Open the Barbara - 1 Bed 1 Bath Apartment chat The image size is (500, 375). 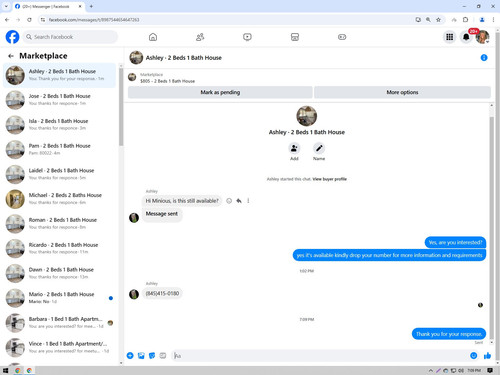coord(59,323)
